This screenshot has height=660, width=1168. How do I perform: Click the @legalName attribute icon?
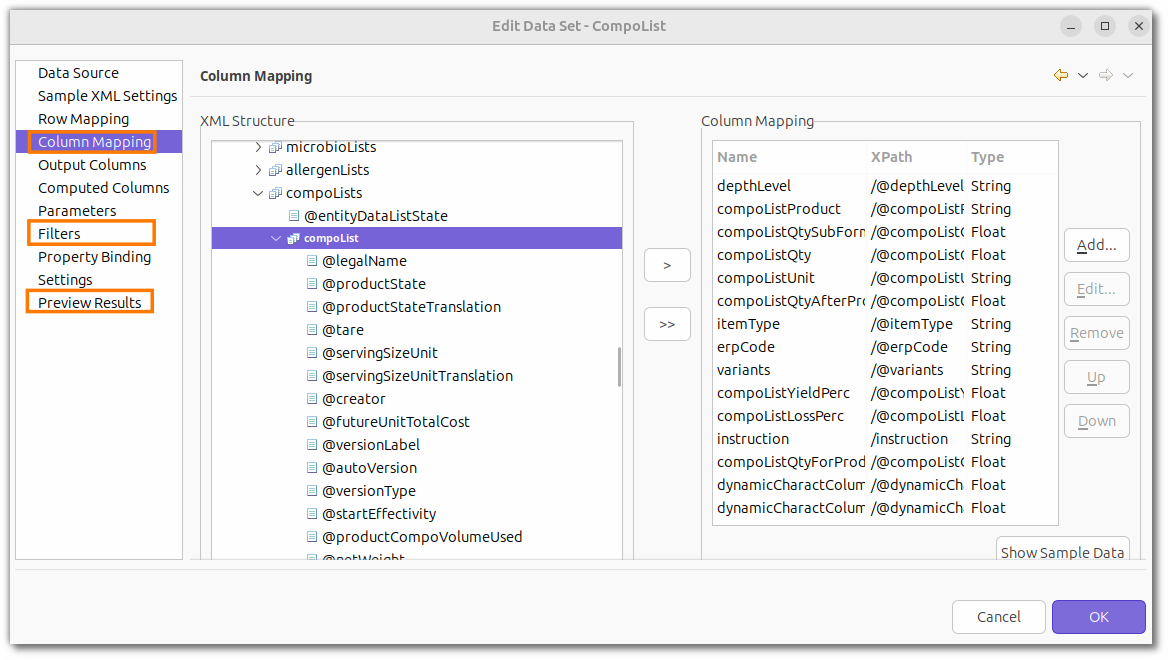(x=312, y=261)
